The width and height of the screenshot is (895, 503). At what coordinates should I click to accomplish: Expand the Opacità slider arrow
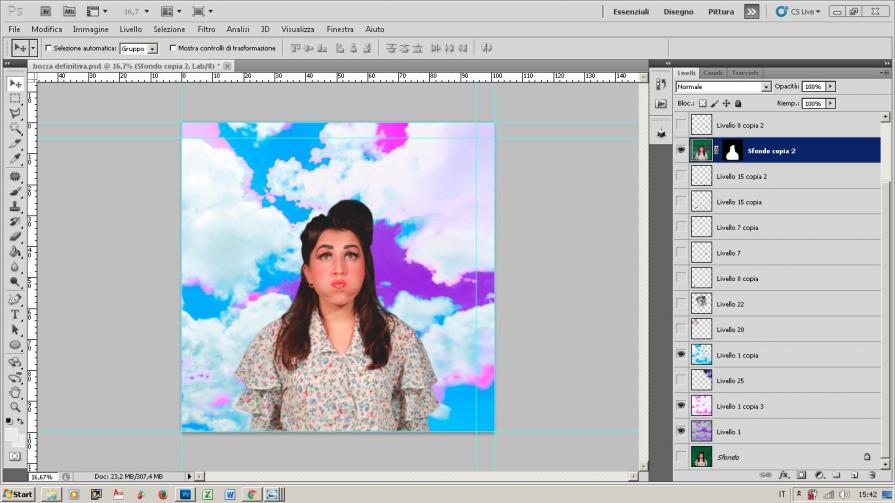[x=830, y=87]
